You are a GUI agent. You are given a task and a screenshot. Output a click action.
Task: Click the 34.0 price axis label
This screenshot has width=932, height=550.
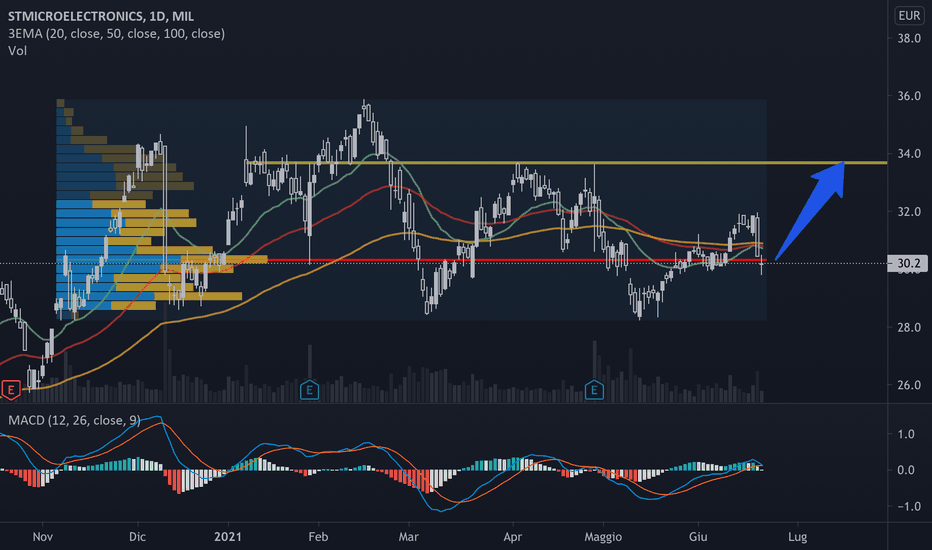point(909,154)
